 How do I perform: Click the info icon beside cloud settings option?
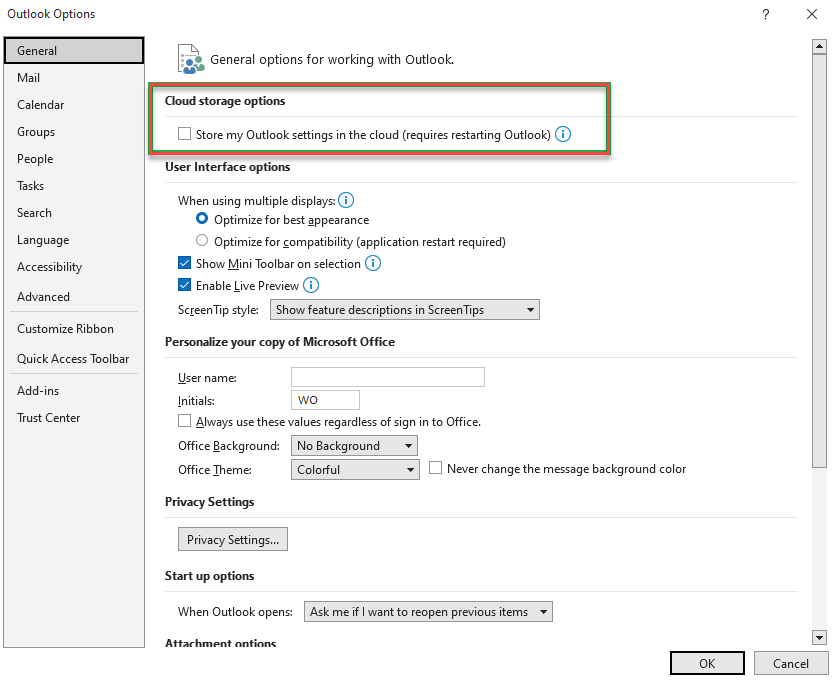coord(563,134)
